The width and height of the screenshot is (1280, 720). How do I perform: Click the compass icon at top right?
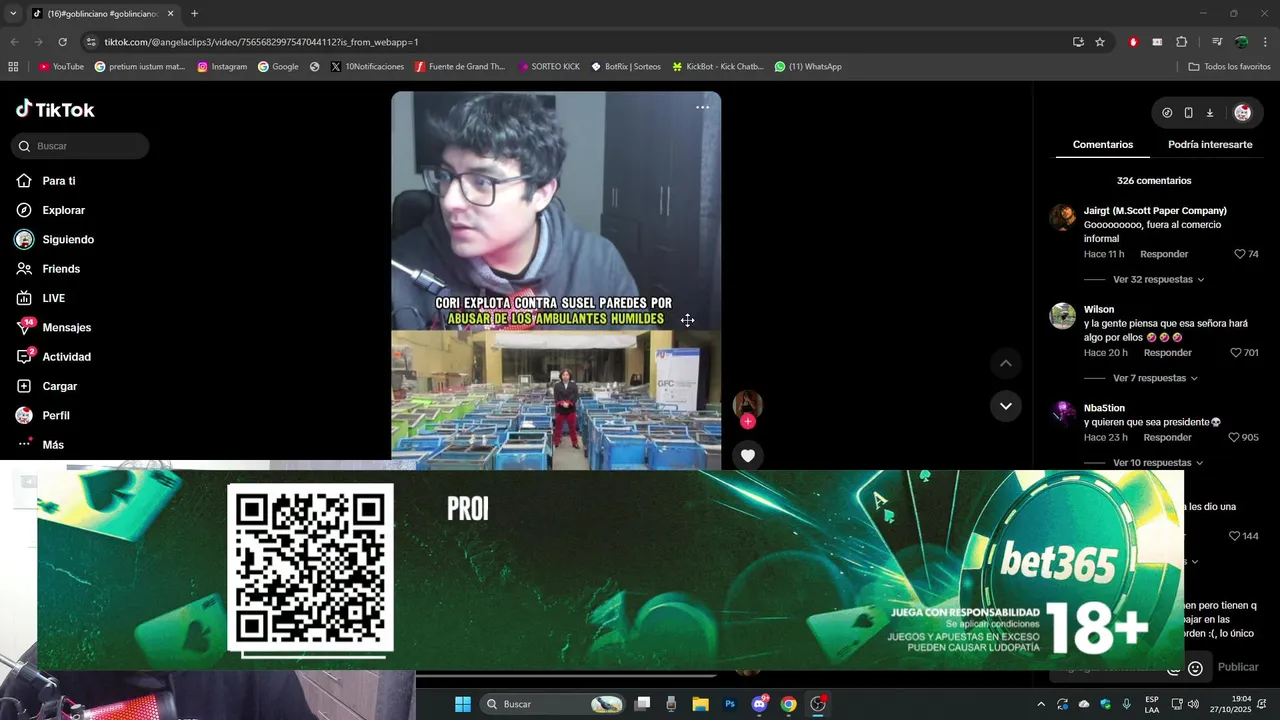pos(1167,113)
